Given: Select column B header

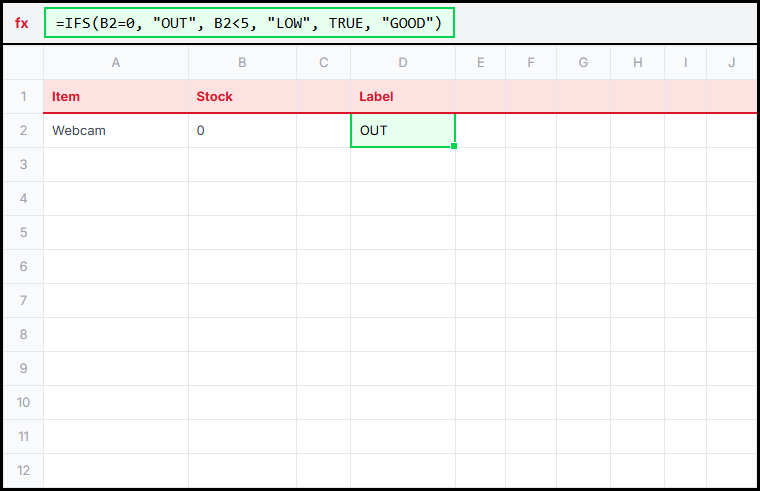Looking at the screenshot, I should [242, 63].
